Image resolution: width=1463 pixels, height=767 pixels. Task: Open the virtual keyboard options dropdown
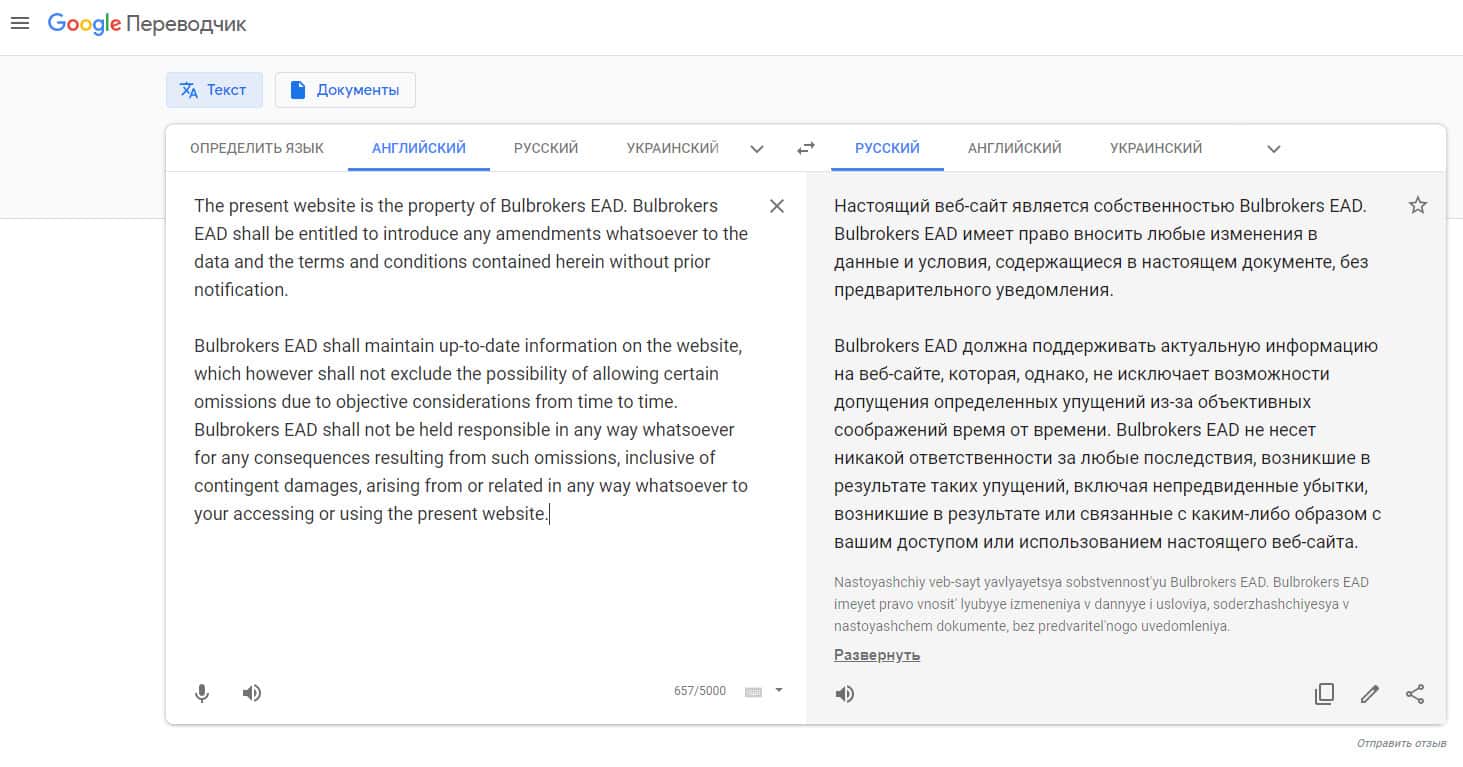(x=779, y=690)
